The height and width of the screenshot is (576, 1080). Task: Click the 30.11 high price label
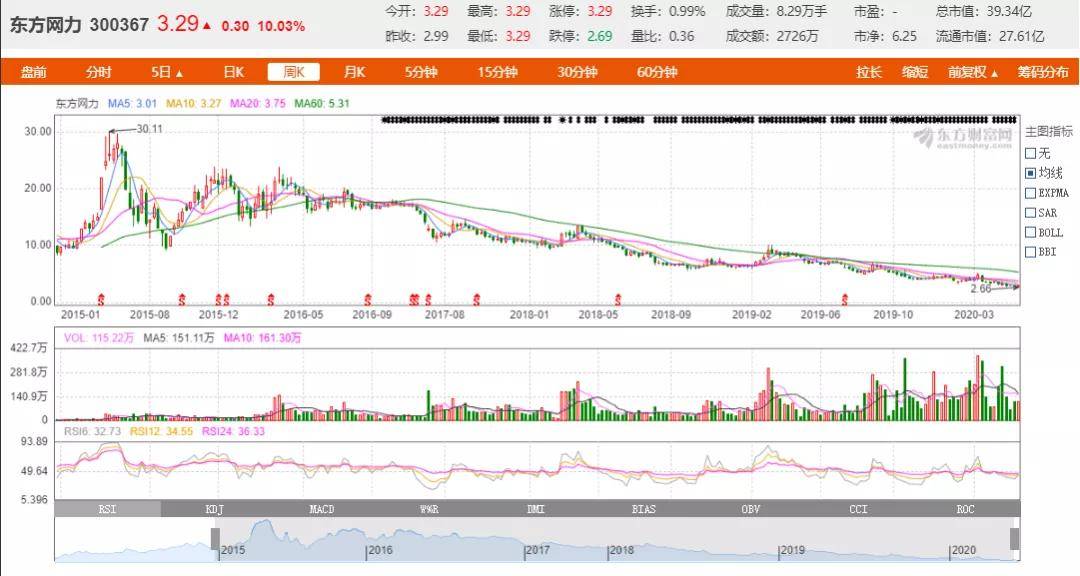[x=149, y=129]
